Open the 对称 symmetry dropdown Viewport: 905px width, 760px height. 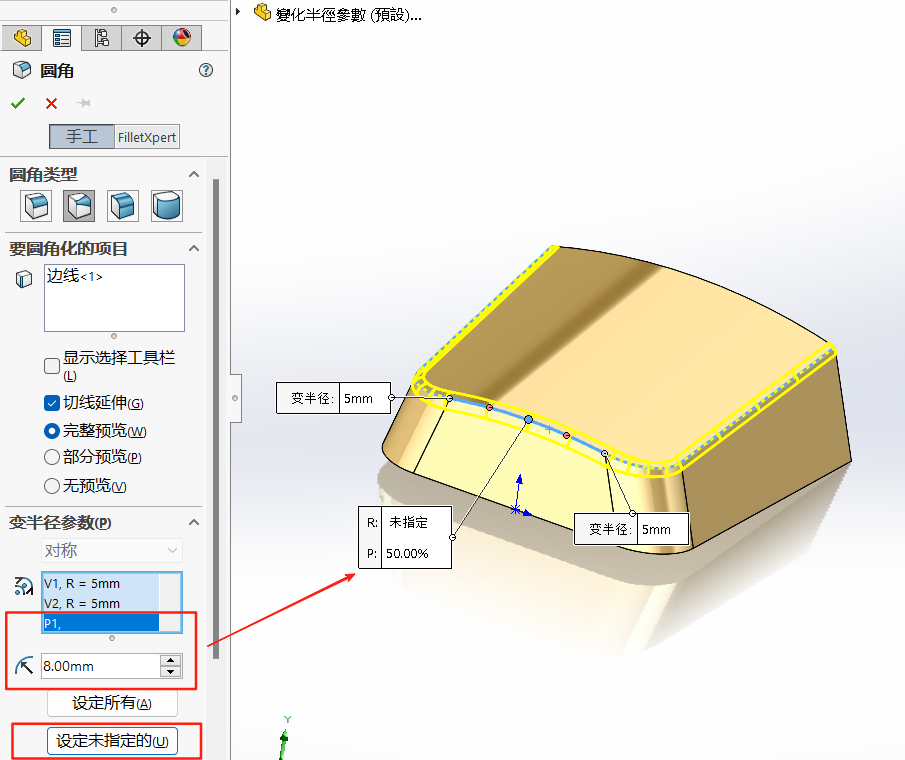pyautogui.click(x=112, y=551)
